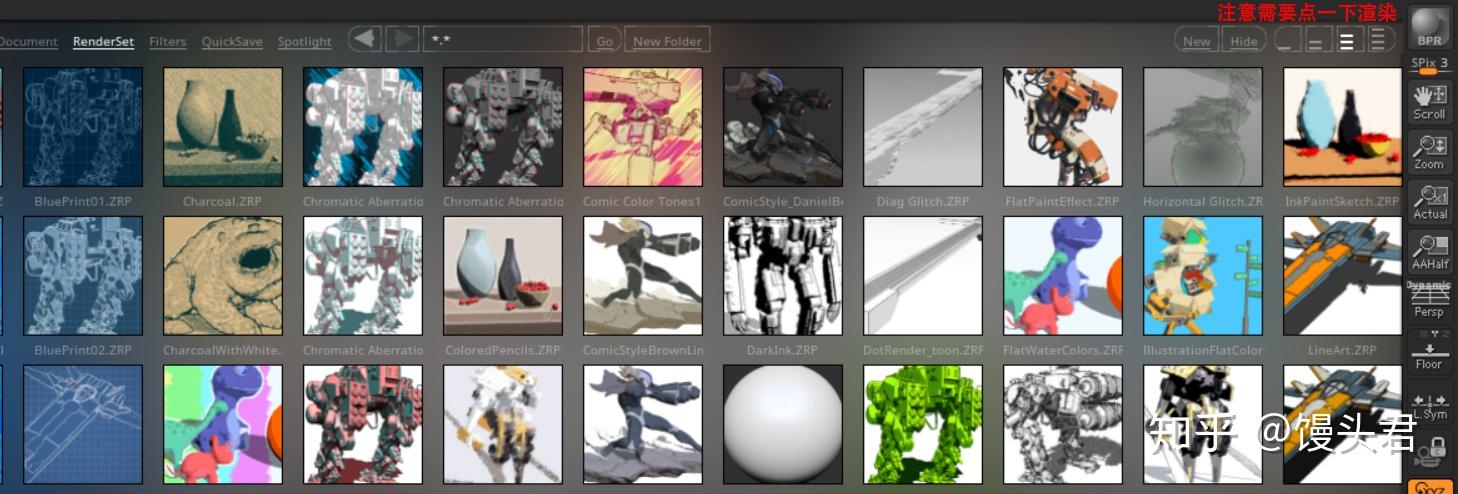Click the ColoredPencils.ZRP file name
Image resolution: width=1458 pixels, height=494 pixels.
pyautogui.click(x=503, y=351)
